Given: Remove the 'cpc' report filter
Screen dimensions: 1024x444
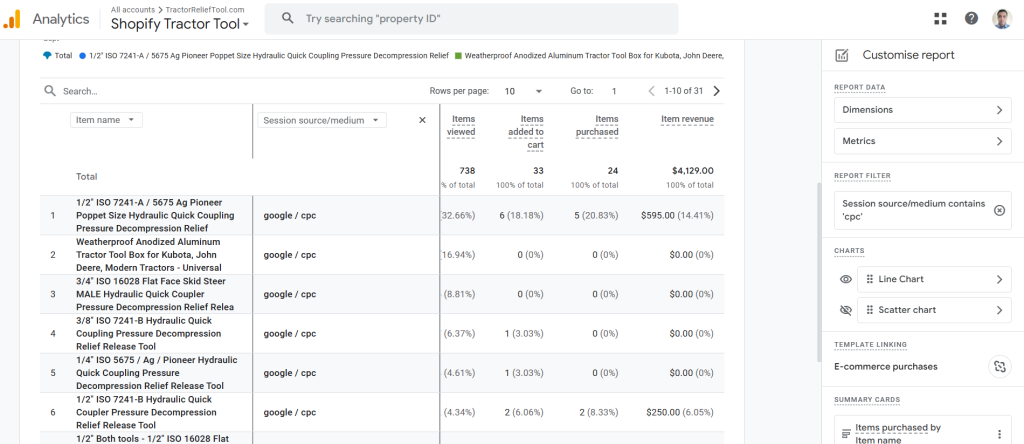Looking at the screenshot, I should point(999,210).
